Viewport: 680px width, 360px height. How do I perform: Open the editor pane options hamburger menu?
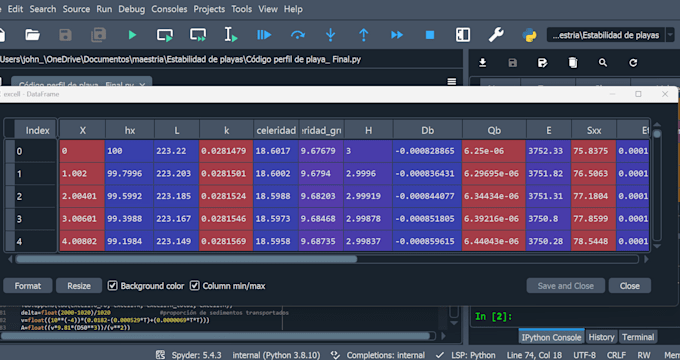452,82
